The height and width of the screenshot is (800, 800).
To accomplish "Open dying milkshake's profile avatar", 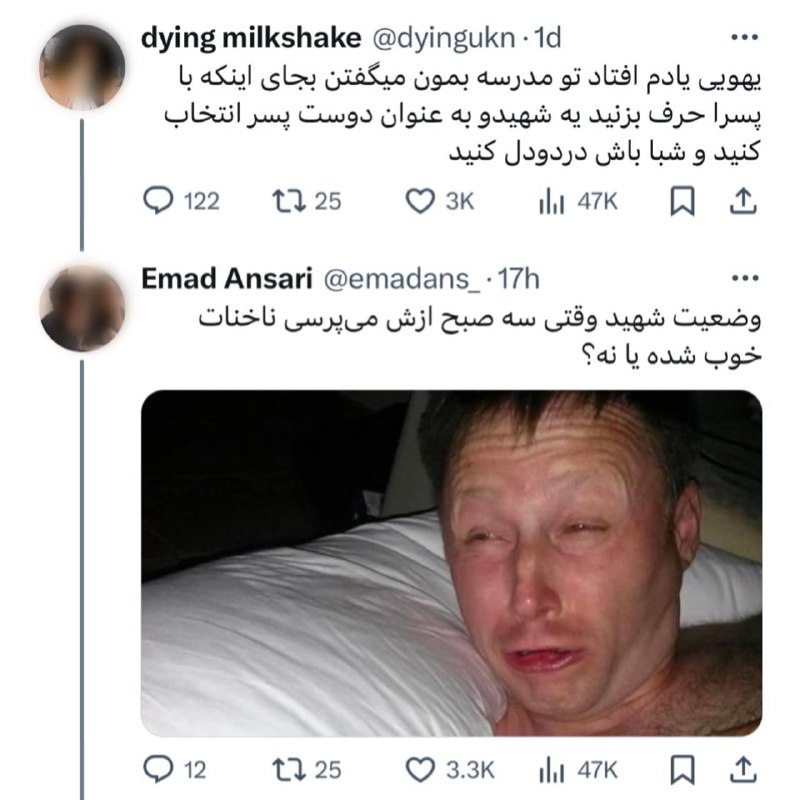I will pyautogui.click(x=82, y=67).
